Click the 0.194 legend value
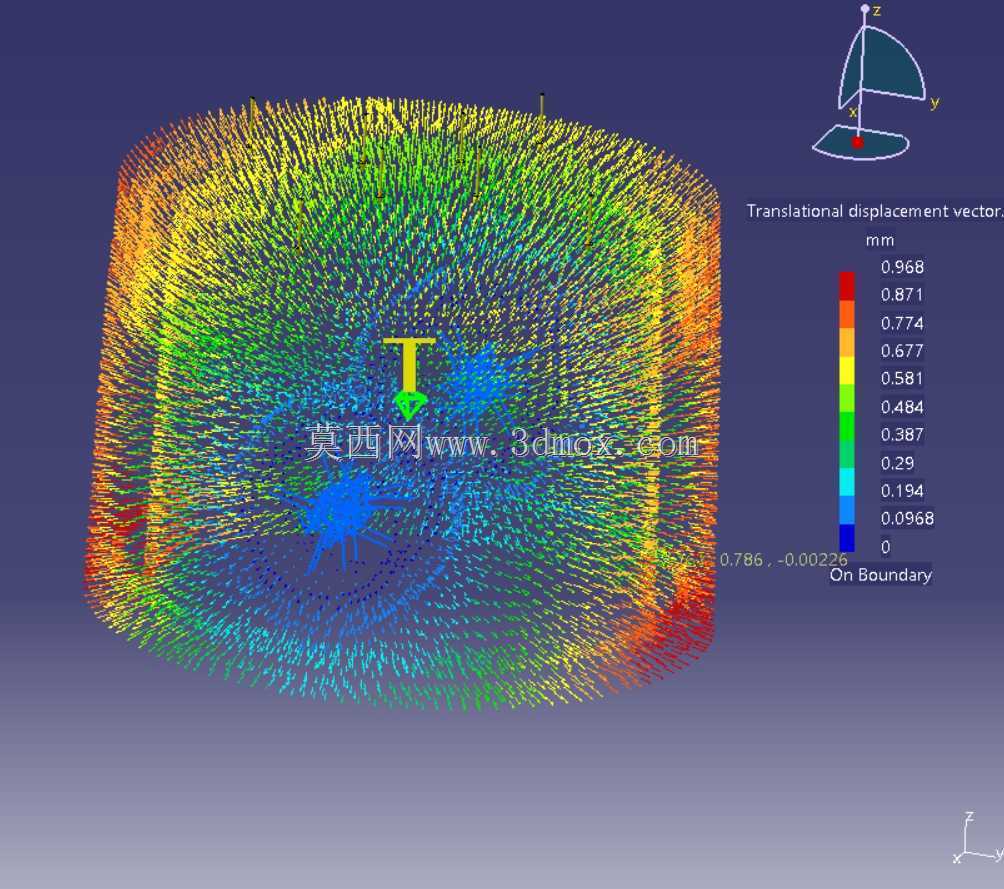1004x889 pixels. point(902,491)
